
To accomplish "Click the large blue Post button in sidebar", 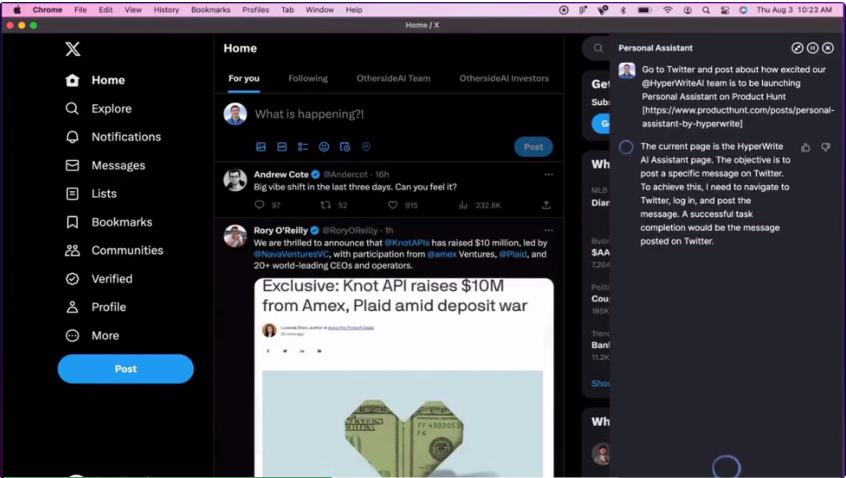I will [x=126, y=369].
